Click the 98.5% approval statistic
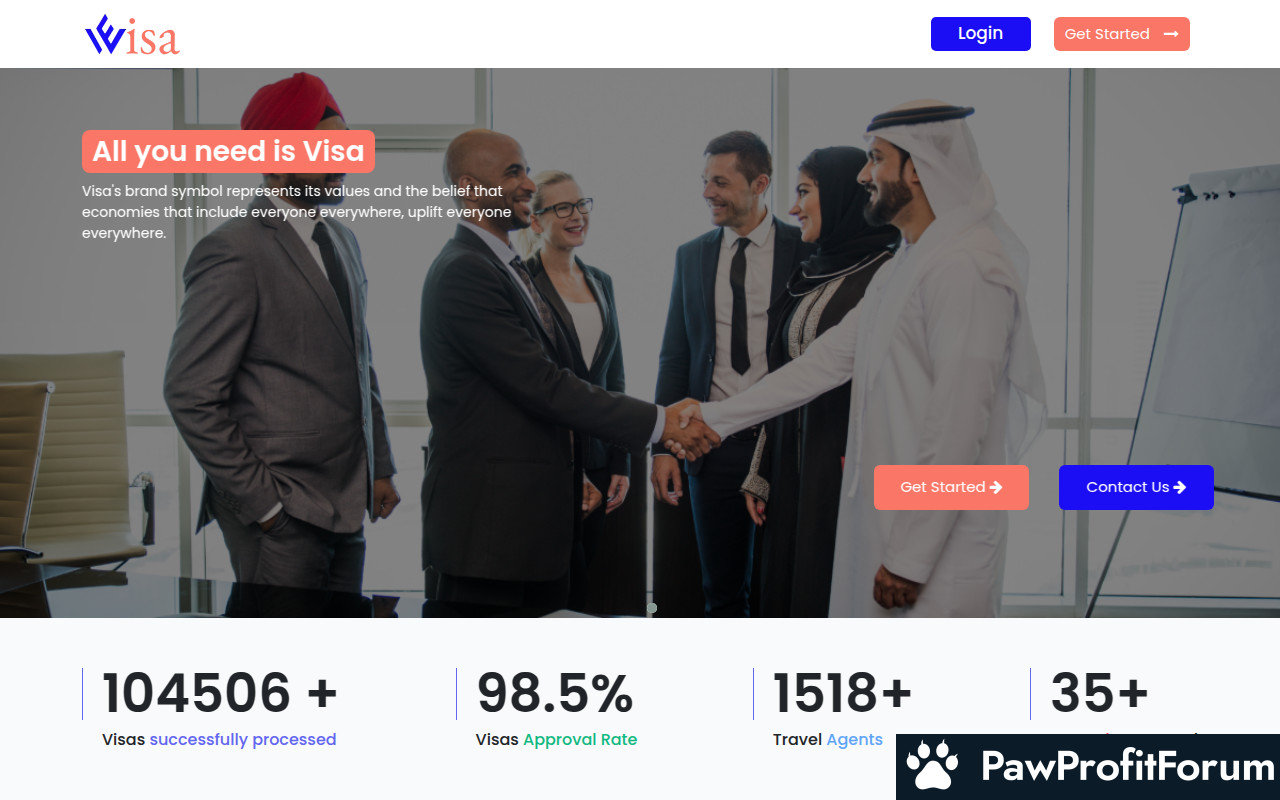The width and height of the screenshot is (1280, 800). coord(555,693)
